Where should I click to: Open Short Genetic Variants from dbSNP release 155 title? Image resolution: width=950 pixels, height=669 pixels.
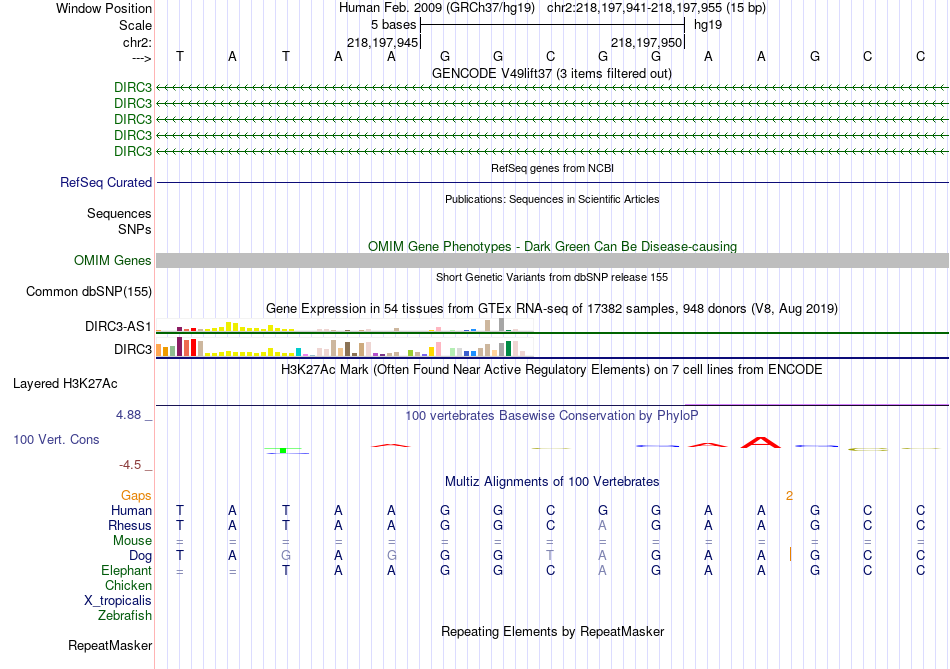tap(552, 277)
